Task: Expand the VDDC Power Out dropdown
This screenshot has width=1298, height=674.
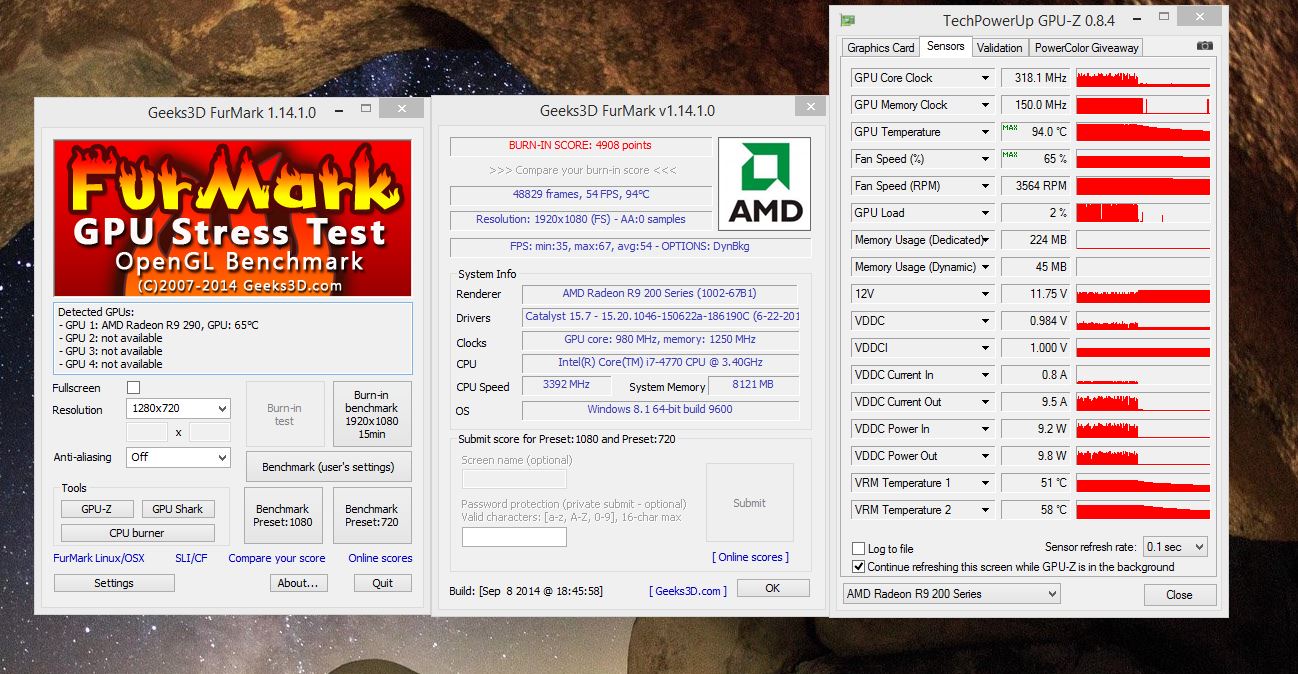Action: coord(986,456)
